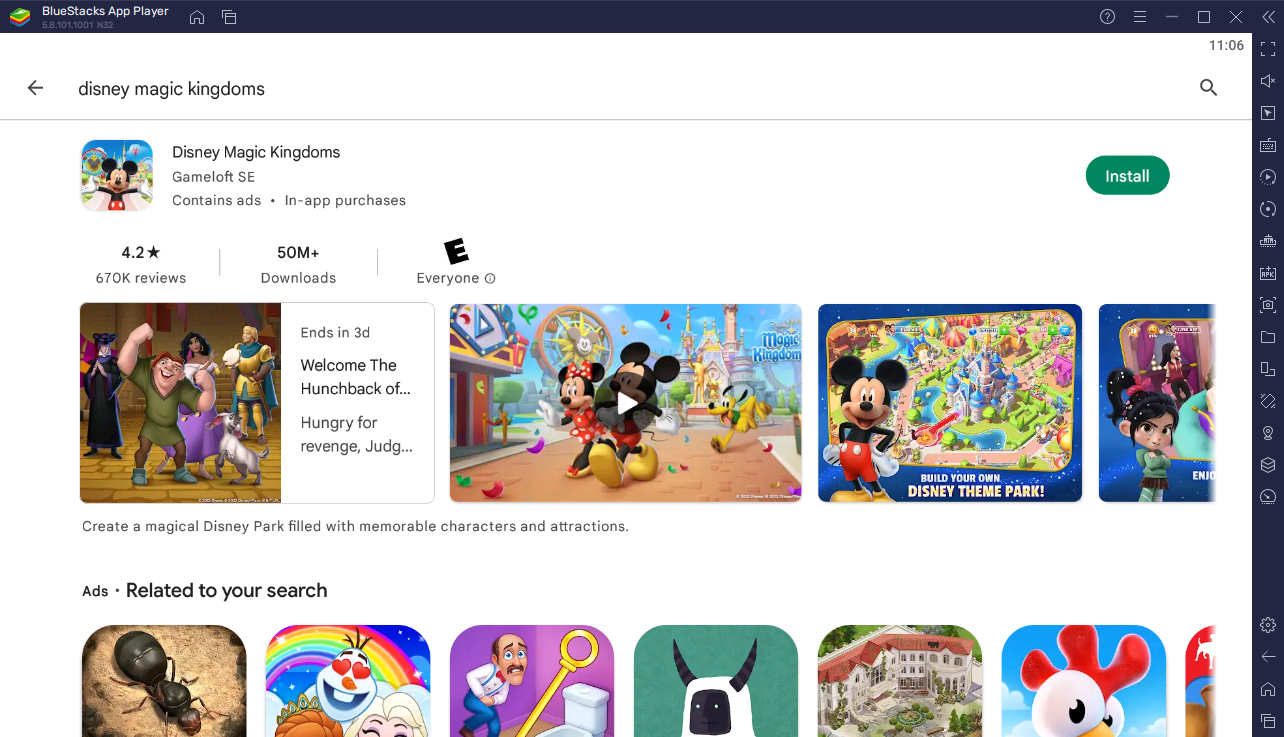Click the sidebar circular refresh arrow icon

[x=1268, y=209]
